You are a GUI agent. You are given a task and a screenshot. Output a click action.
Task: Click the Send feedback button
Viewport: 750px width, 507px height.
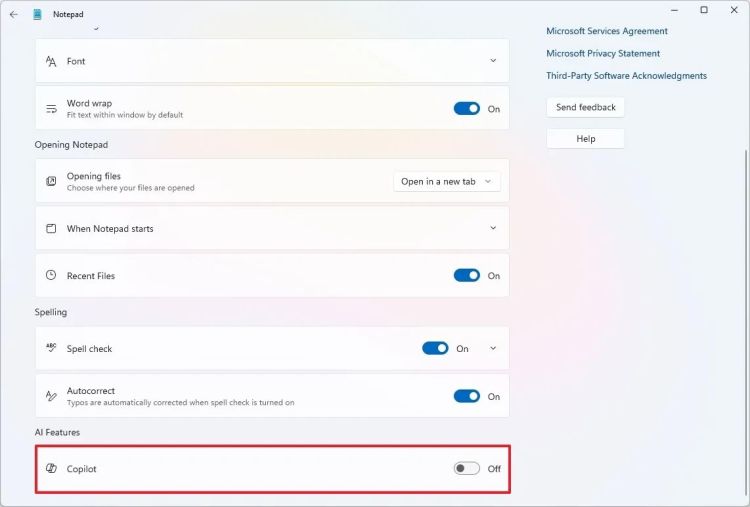[x=586, y=107]
